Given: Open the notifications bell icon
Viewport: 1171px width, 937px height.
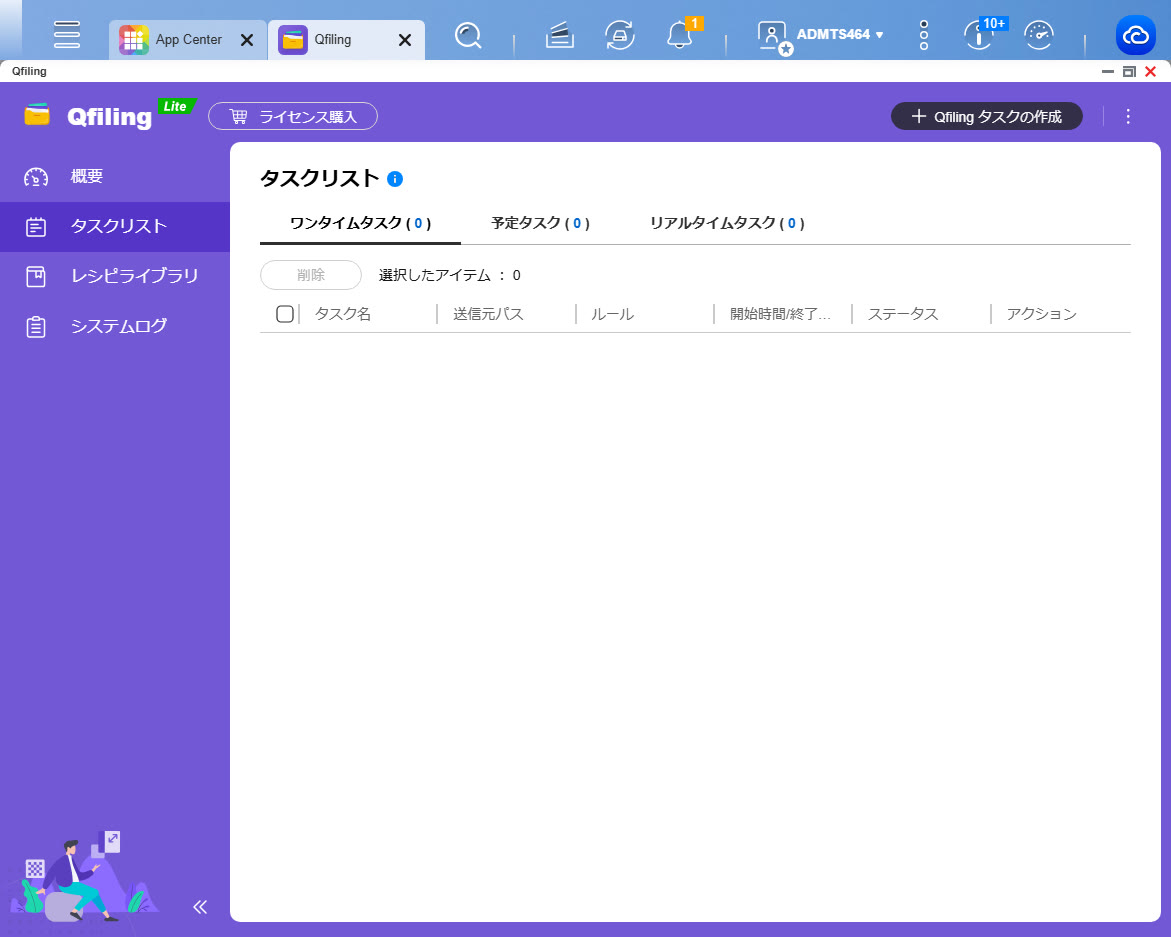Looking at the screenshot, I should (680, 36).
